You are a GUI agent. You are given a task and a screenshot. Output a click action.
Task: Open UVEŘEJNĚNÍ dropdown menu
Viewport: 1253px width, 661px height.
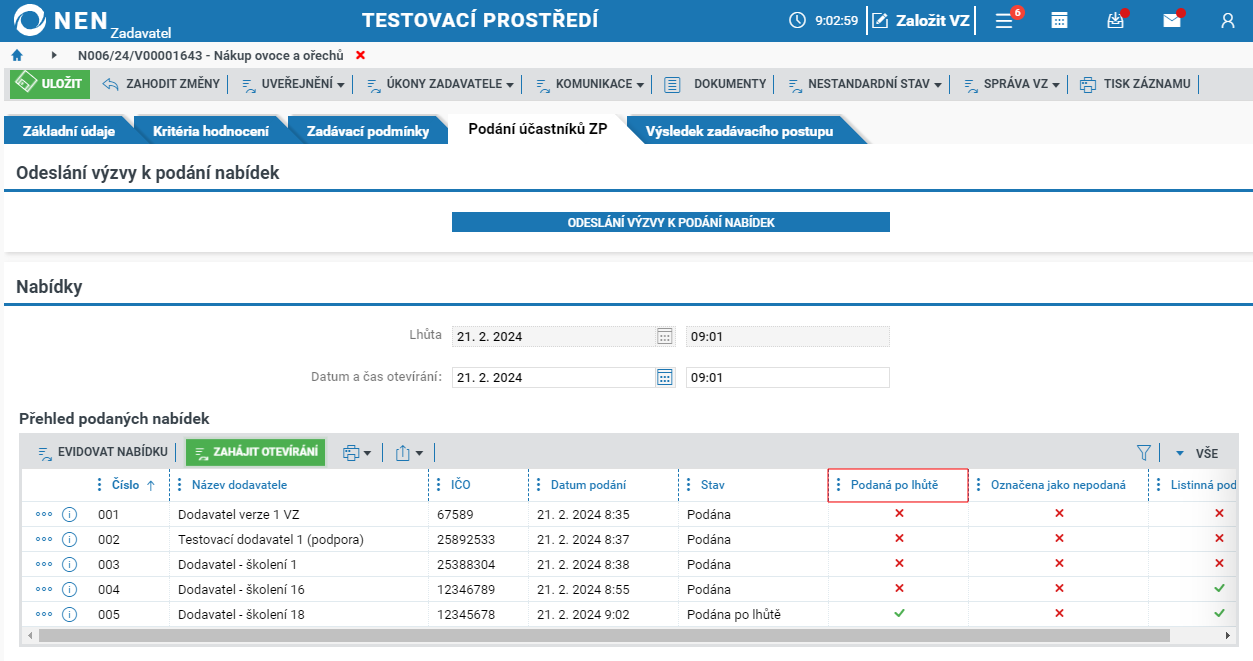[x=293, y=84]
